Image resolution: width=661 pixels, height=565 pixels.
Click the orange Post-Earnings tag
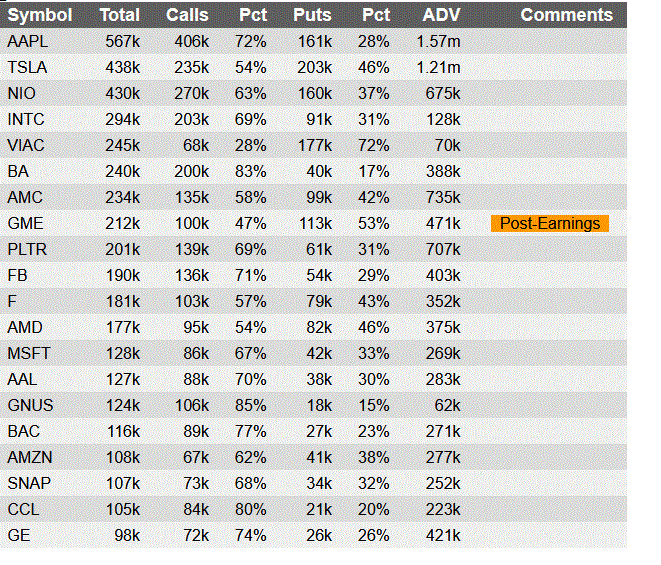[550, 223]
